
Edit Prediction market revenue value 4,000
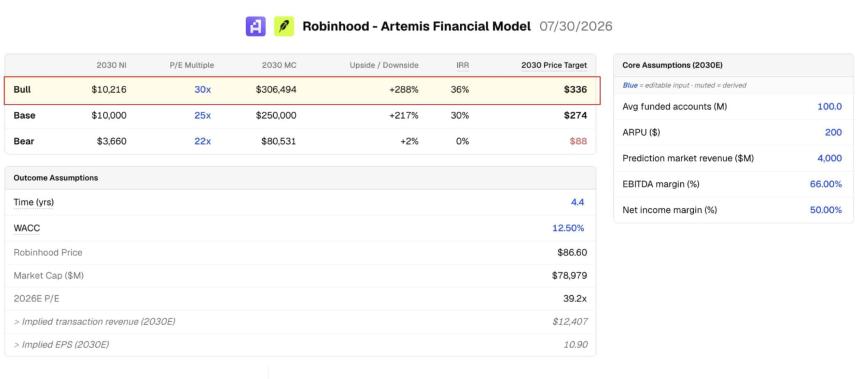tap(830, 158)
